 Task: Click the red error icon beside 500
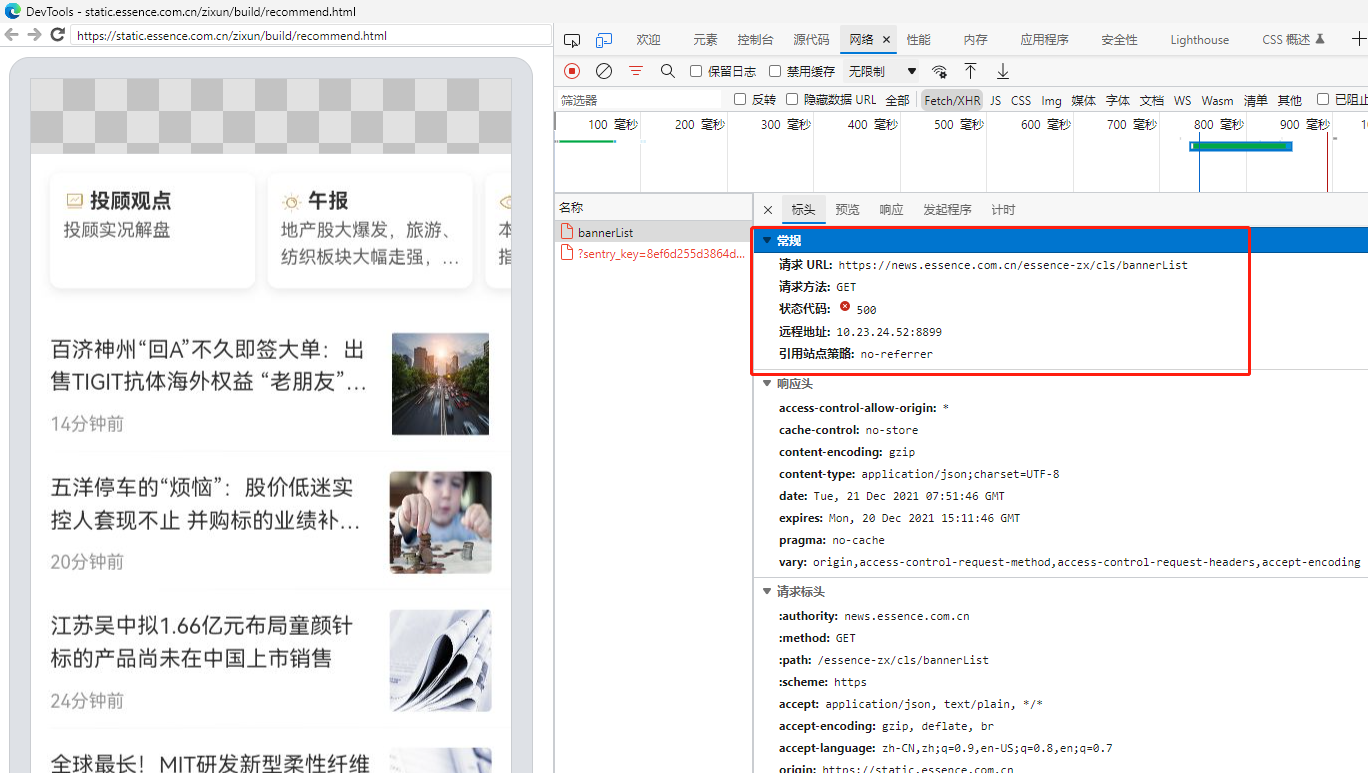tap(845, 307)
